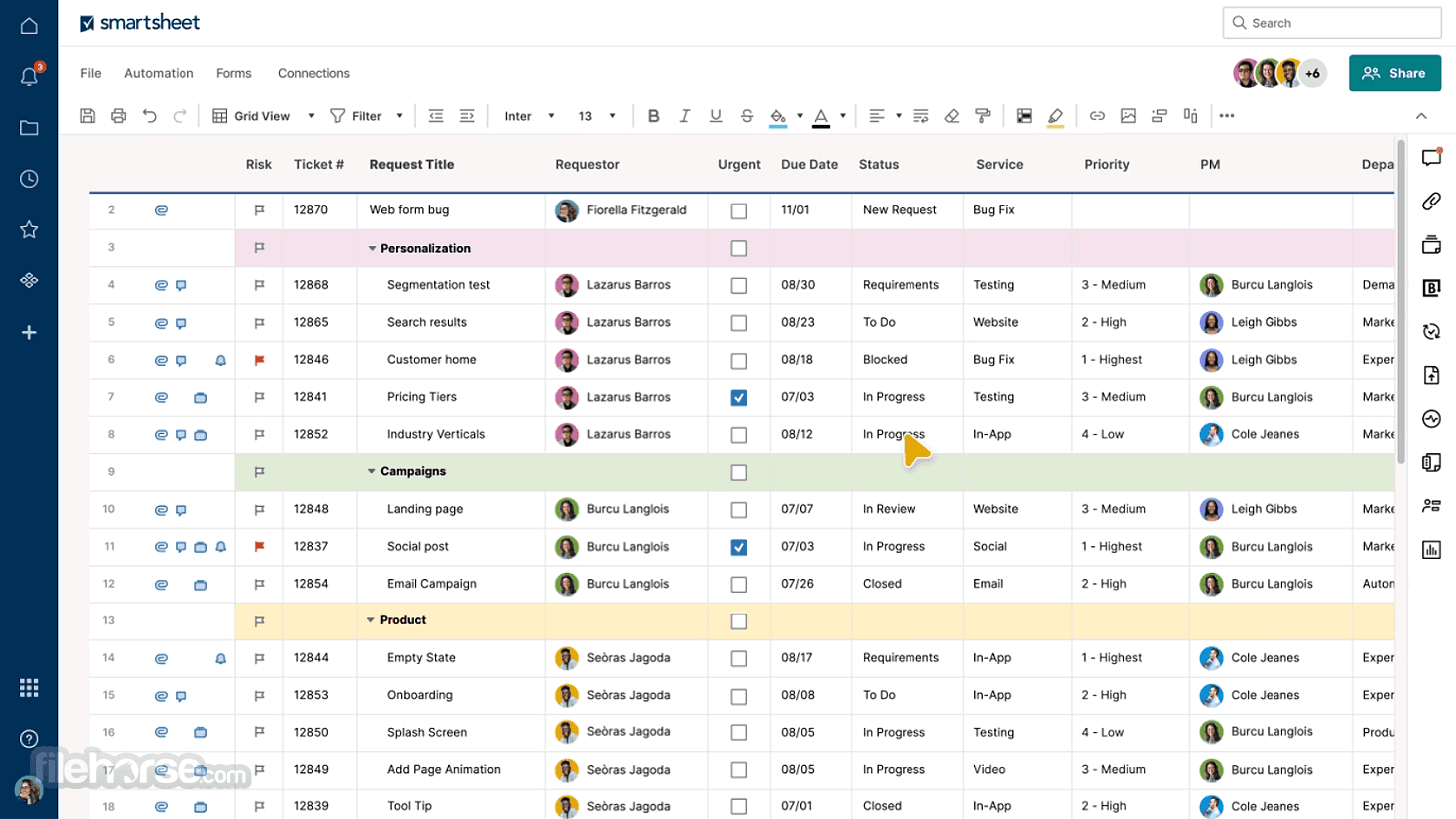Select the Format Painter tool

coord(983,115)
